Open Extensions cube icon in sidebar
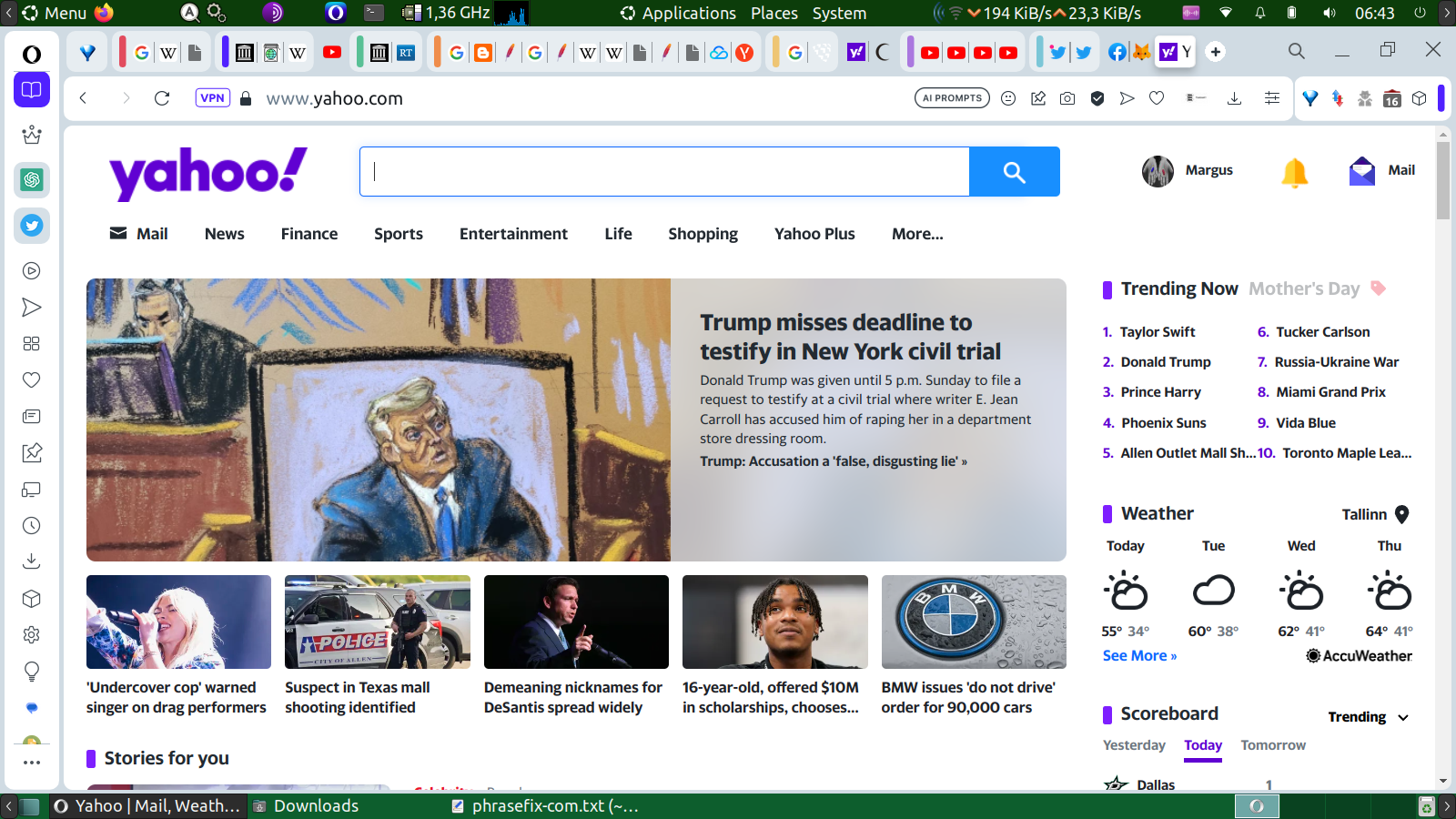This screenshot has width=1456, height=819. coord(32,598)
